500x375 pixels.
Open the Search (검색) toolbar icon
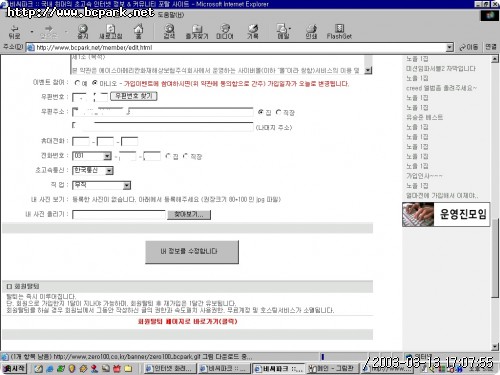(x=169, y=32)
